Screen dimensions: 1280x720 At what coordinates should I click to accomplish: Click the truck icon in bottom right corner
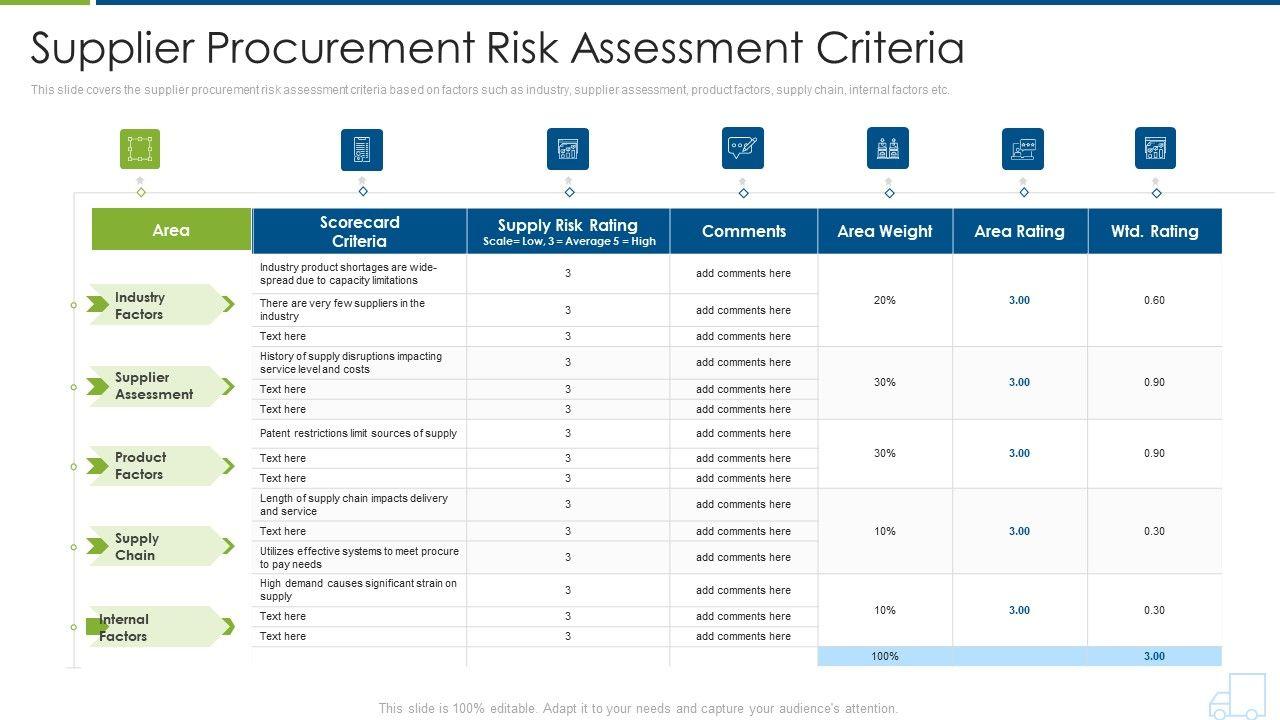(1237, 696)
